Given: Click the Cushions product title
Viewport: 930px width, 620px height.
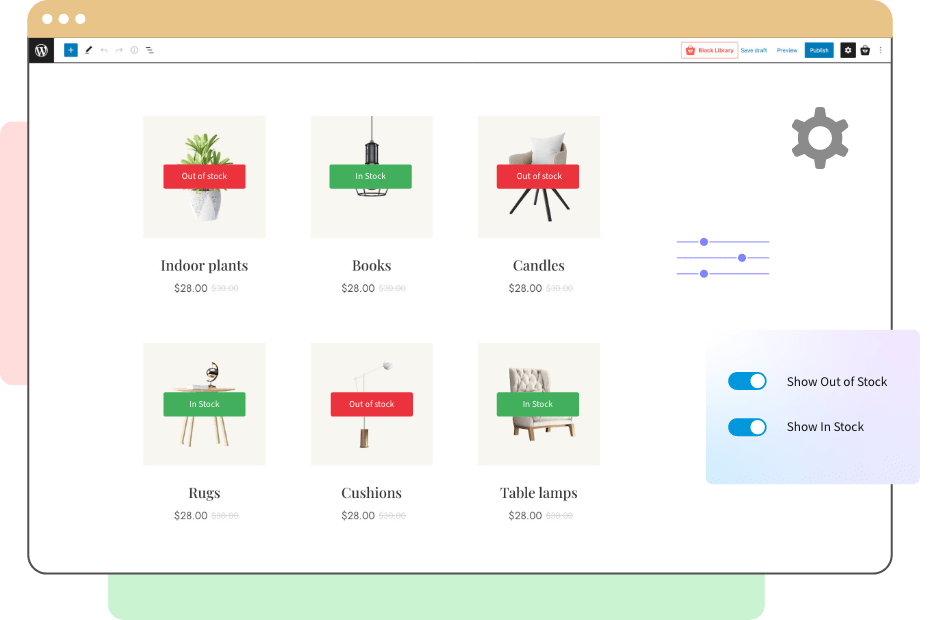Looking at the screenshot, I should tap(371, 492).
